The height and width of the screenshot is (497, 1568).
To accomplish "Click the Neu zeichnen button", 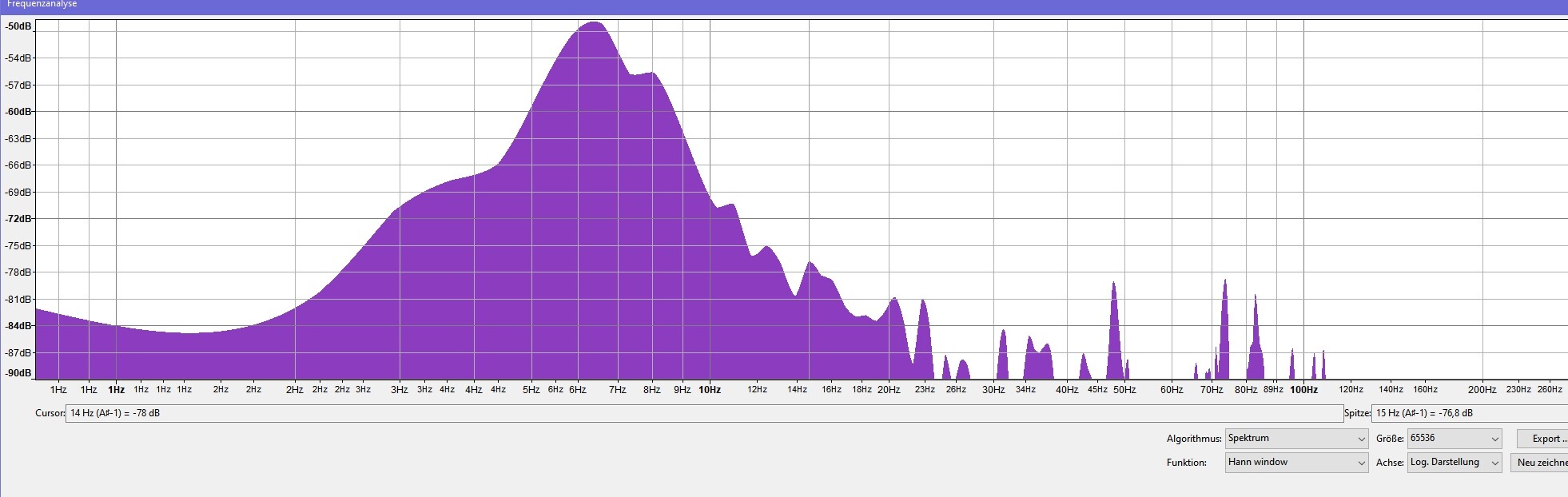I will tap(1540, 463).
